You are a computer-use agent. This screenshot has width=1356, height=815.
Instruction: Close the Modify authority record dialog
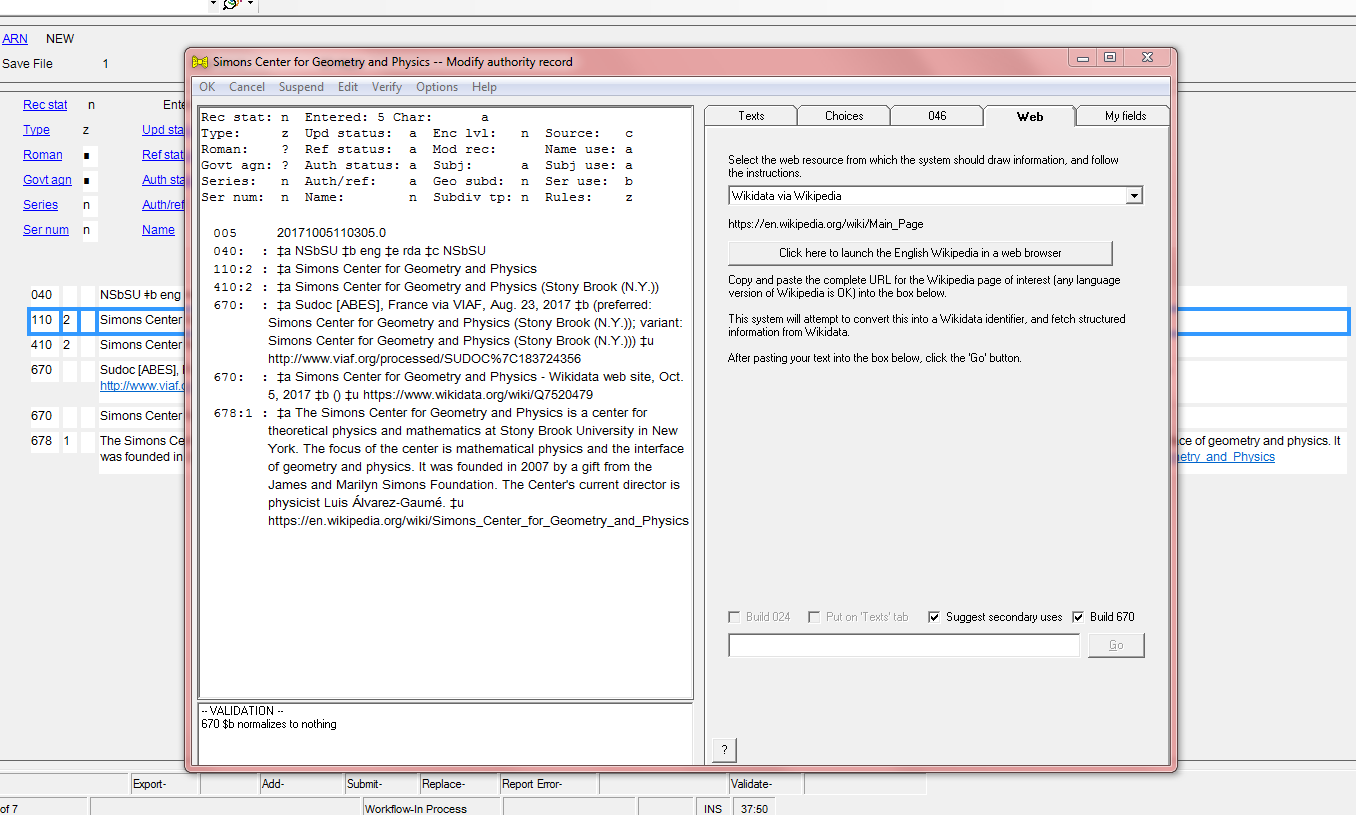pos(1147,58)
